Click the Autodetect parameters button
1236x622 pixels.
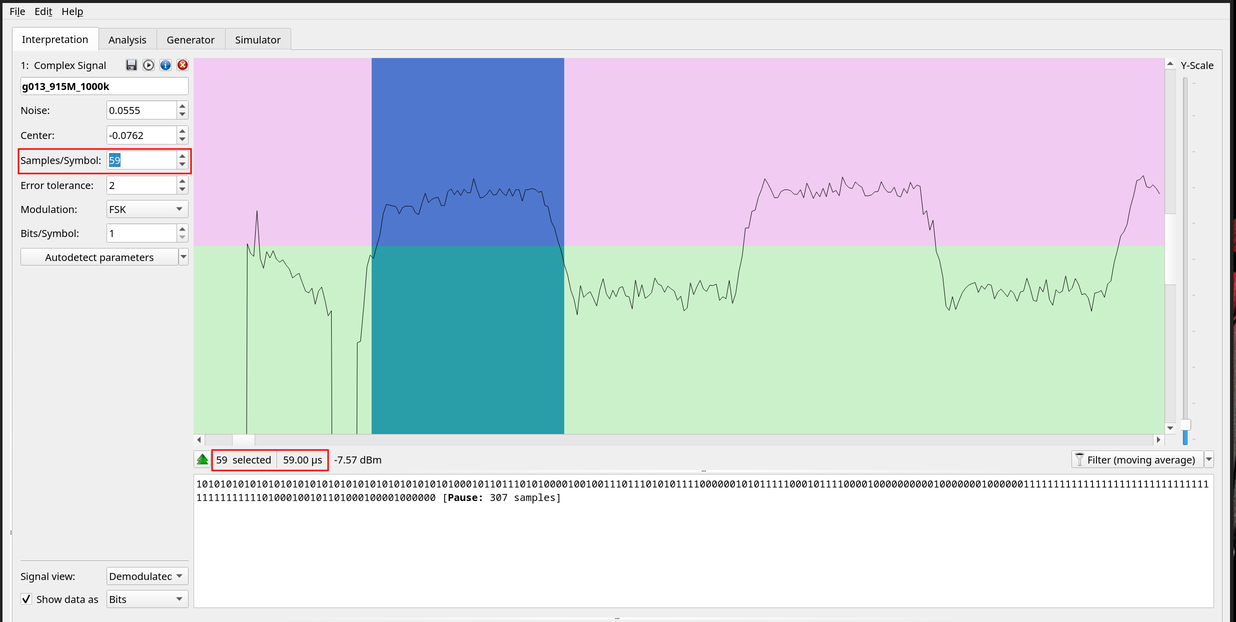pyautogui.click(x=99, y=257)
